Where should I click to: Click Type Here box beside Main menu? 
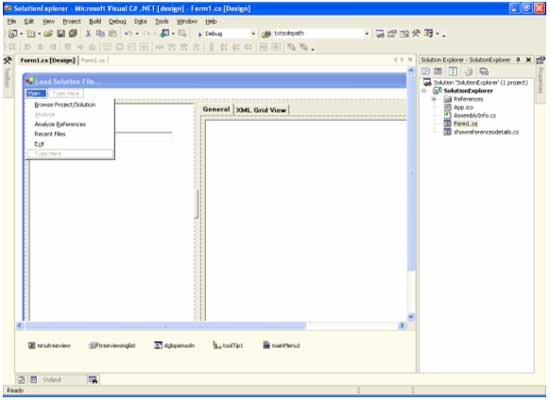coord(66,94)
